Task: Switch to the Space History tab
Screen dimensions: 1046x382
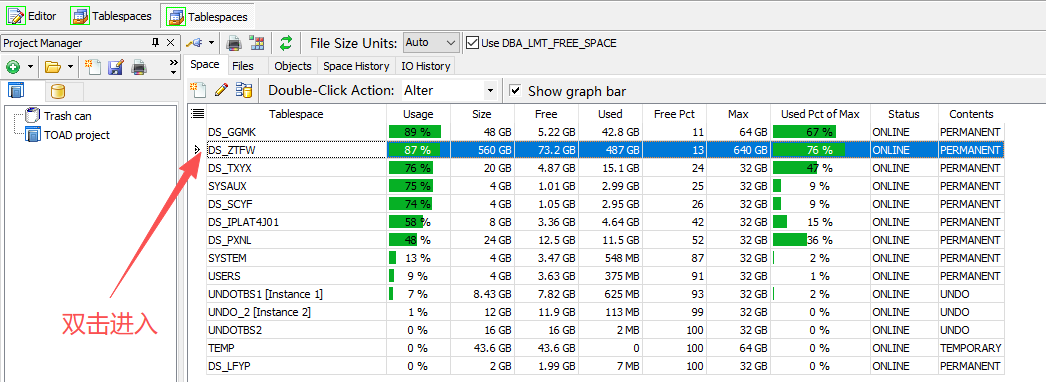Action: [356, 65]
